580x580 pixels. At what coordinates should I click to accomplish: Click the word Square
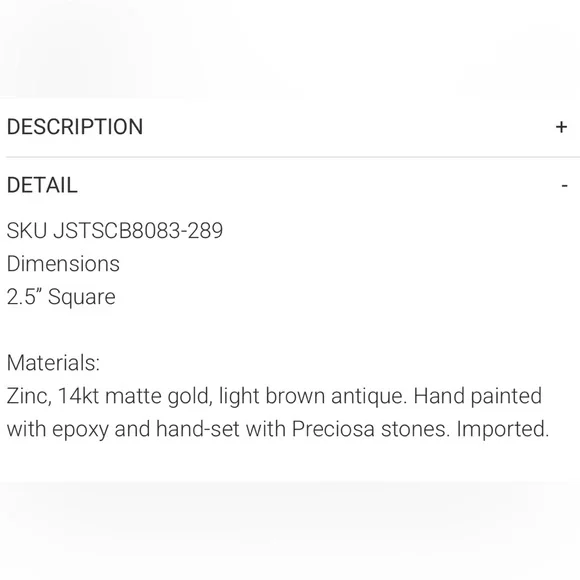(x=82, y=297)
